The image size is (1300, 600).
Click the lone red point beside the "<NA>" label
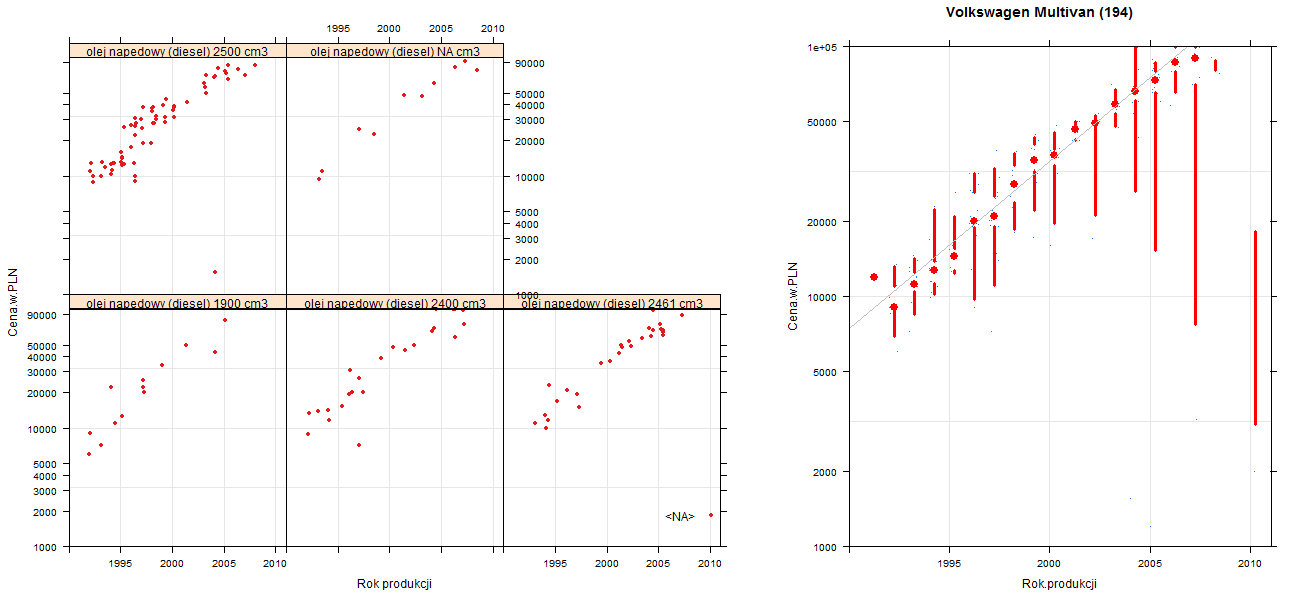tap(710, 515)
